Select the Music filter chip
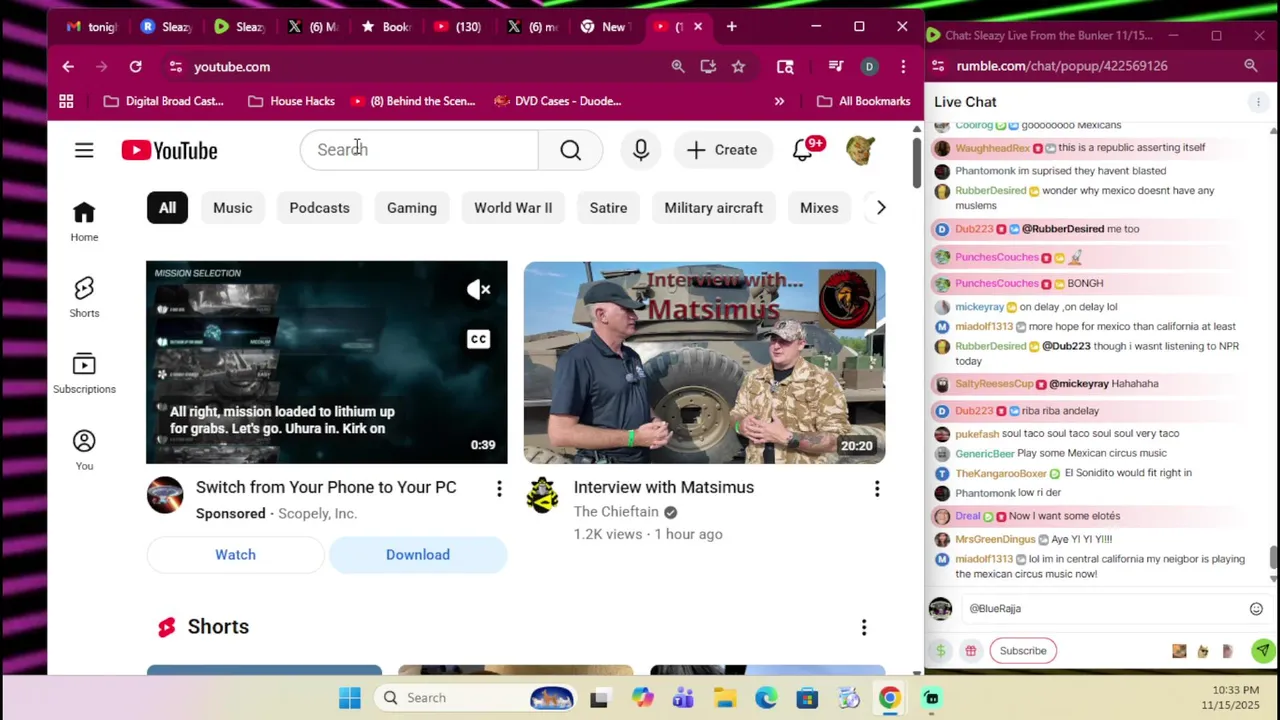1280x720 pixels. (x=232, y=208)
